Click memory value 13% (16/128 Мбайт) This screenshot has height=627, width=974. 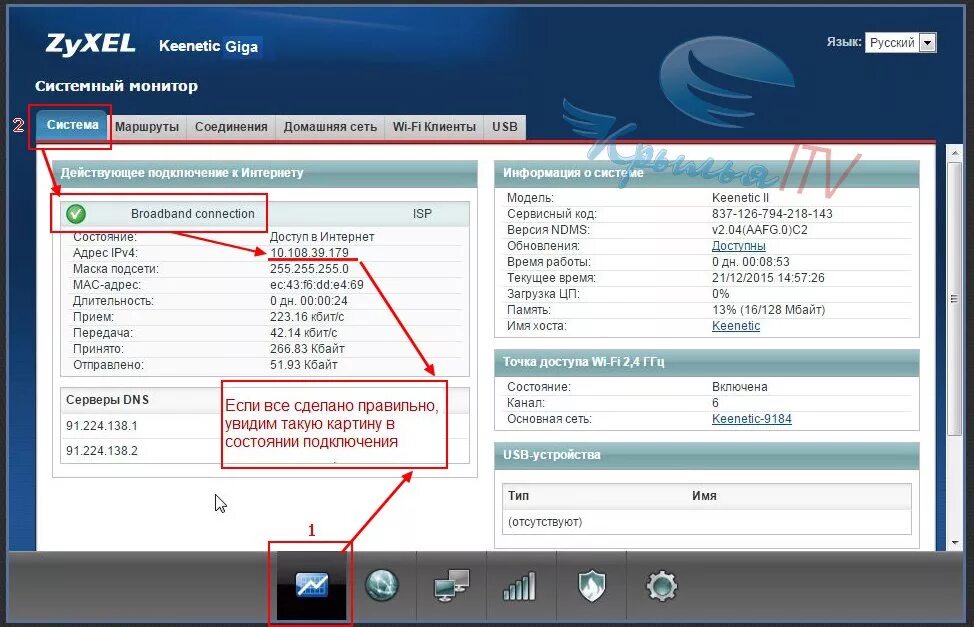coord(768,310)
